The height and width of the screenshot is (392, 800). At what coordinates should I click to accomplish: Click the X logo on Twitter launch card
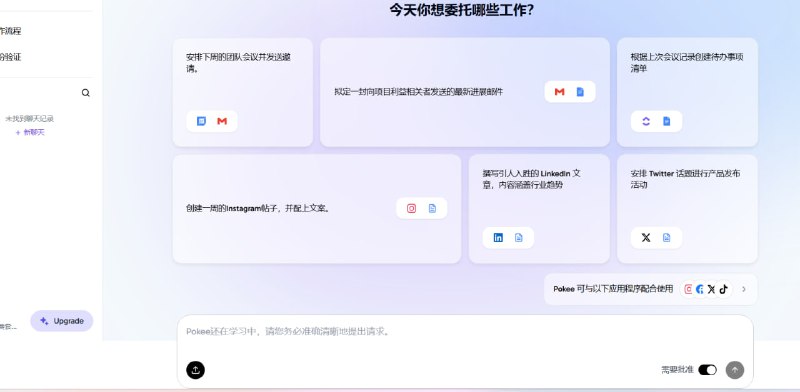click(646, 237)
